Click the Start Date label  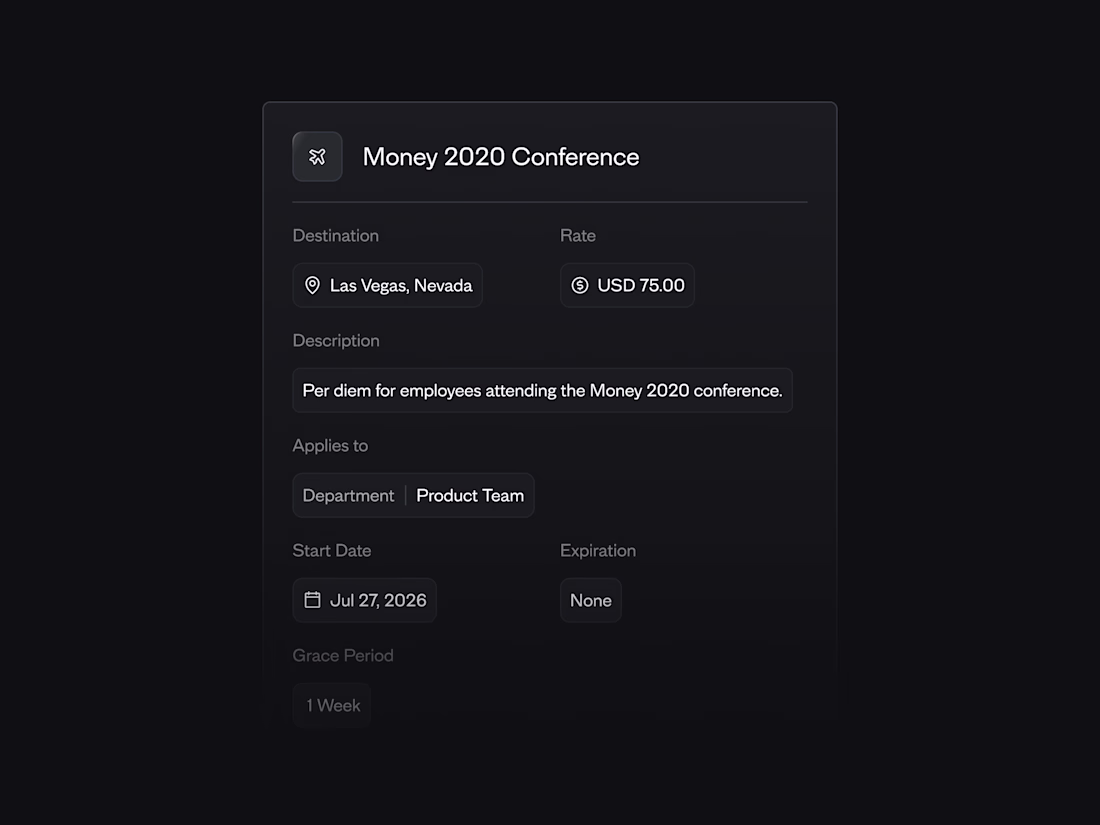(331, 551)
